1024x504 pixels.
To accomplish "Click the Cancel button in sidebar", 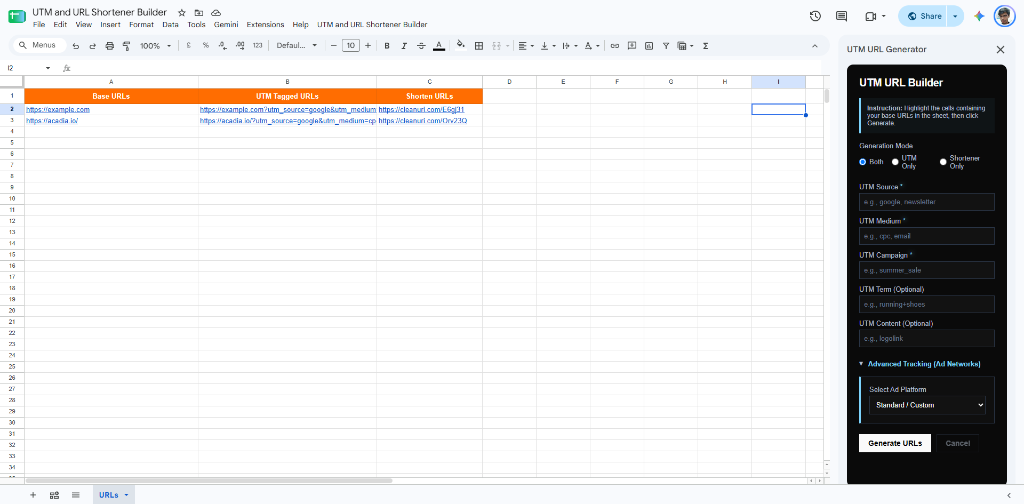I will 957,443.
